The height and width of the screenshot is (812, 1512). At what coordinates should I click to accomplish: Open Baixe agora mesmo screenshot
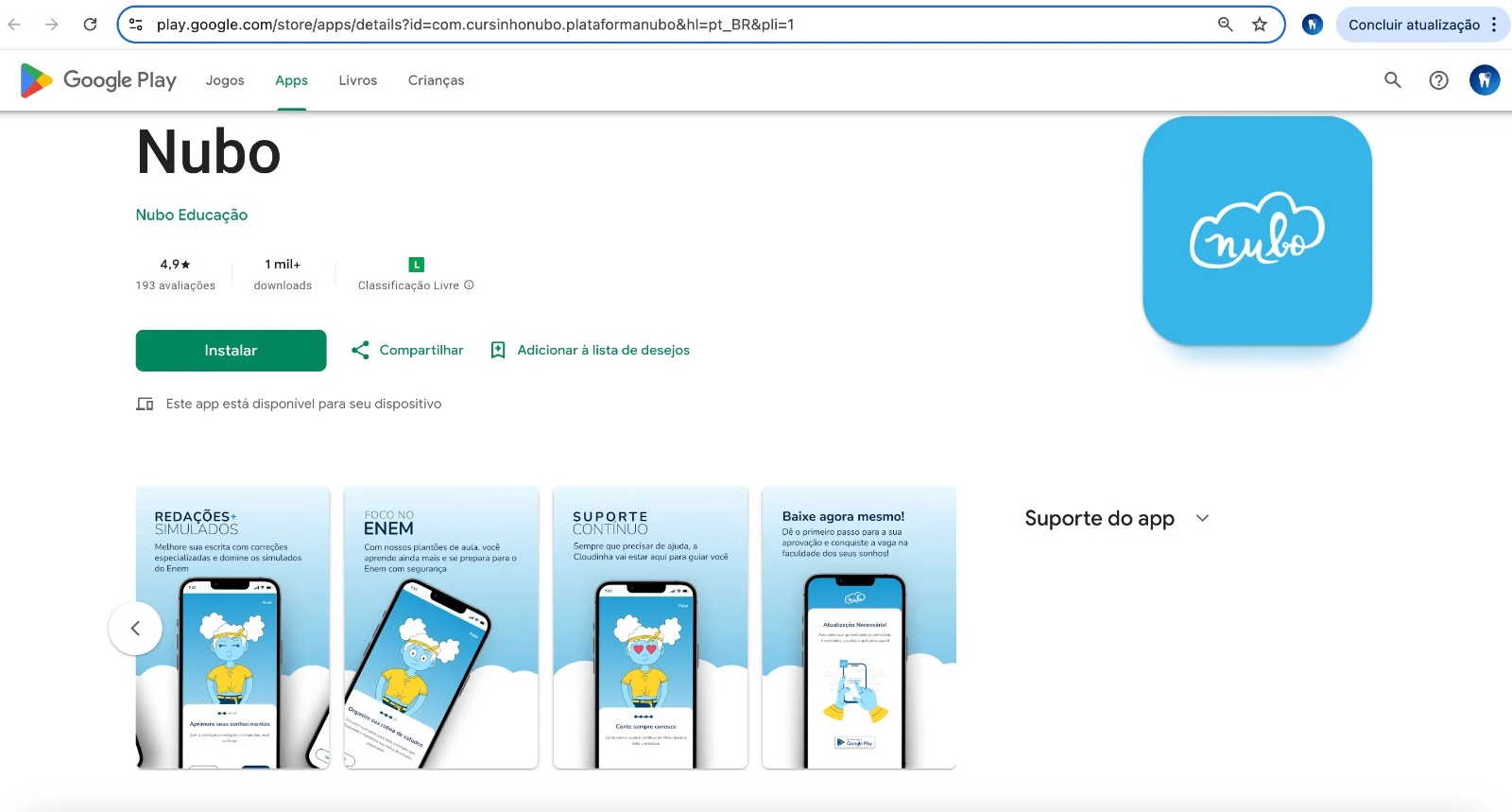click(859, 628)
